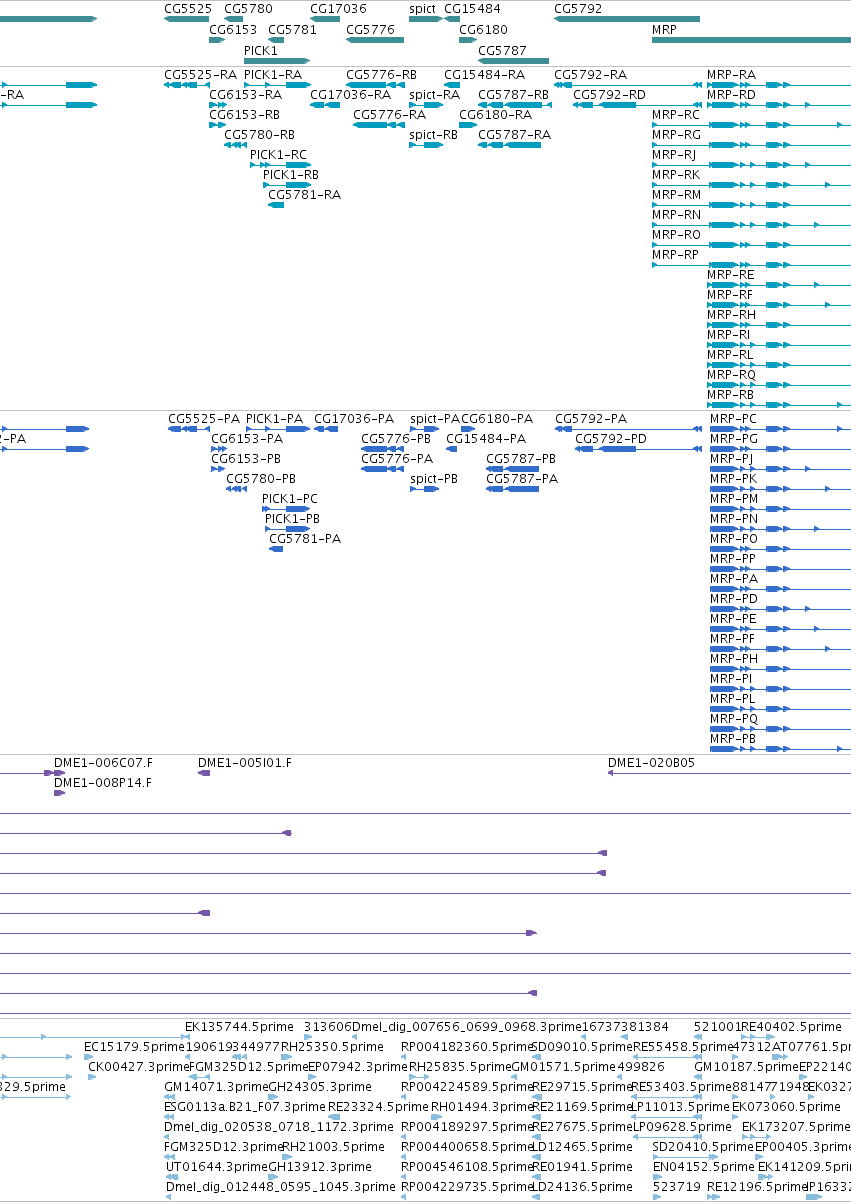Select EST EK135744.5prime
851x1202 pixels.
[x=239, y=1027]
